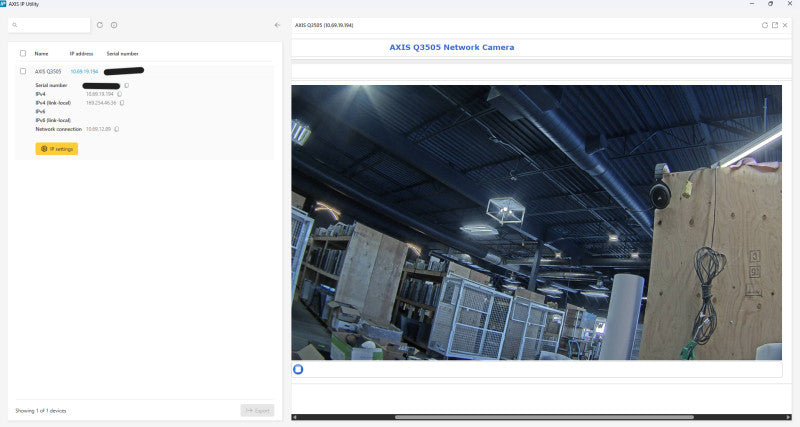Stop the live stream with the round button
Screen dimensions: 800x427
point(298,369)
